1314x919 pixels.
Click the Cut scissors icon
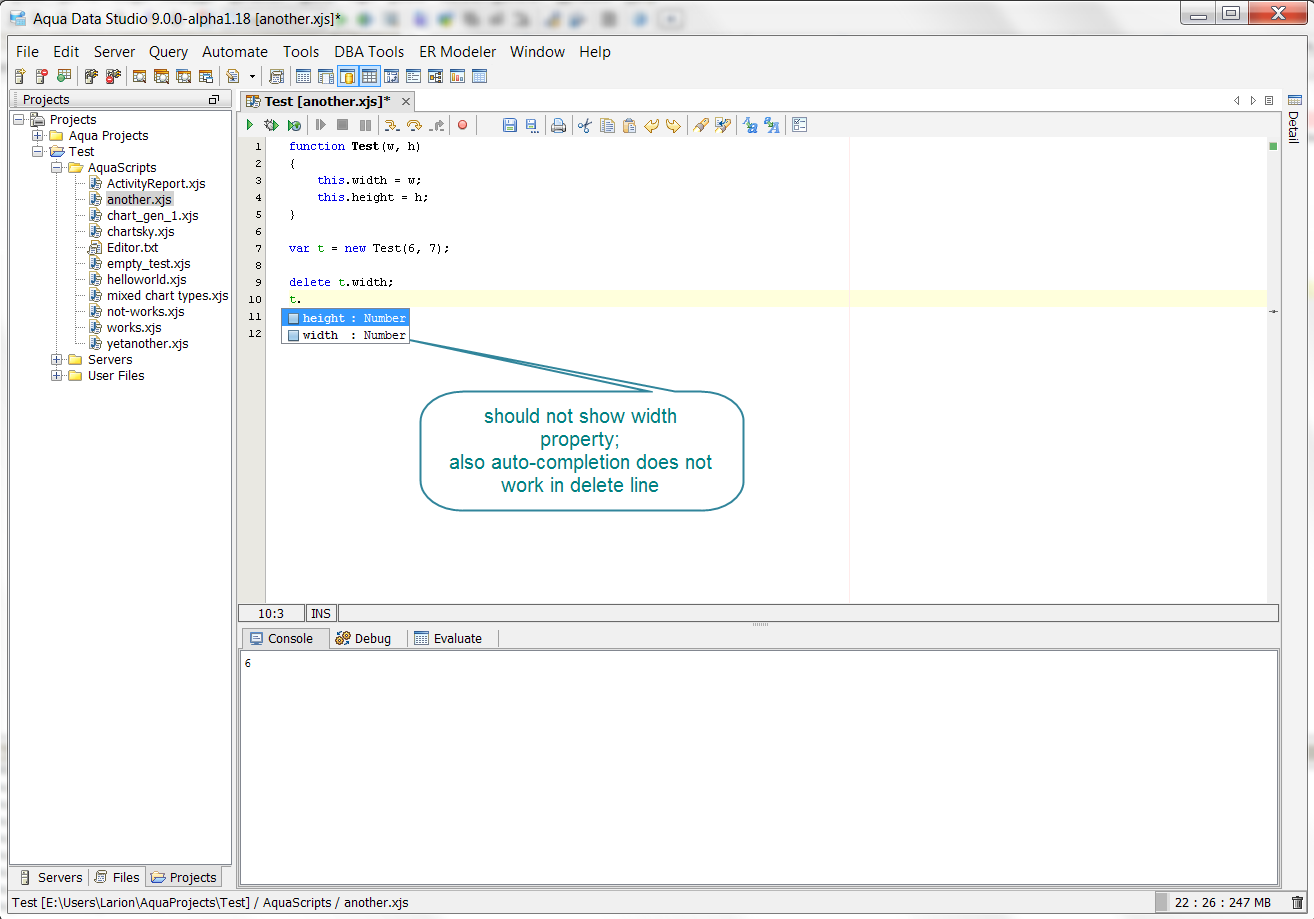point(585,125)
